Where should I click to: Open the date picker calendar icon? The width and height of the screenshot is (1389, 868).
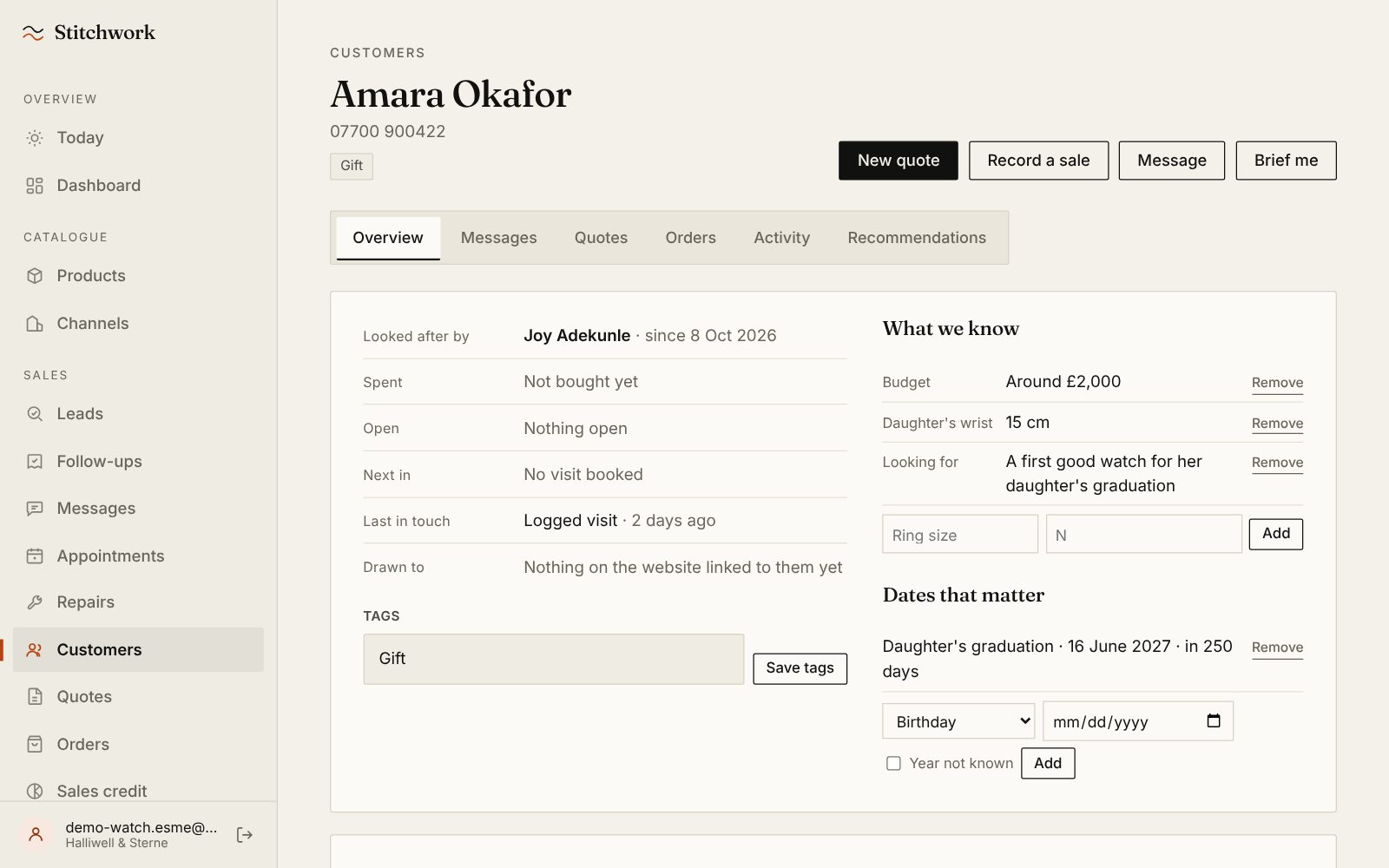(x=1214, y=721)
